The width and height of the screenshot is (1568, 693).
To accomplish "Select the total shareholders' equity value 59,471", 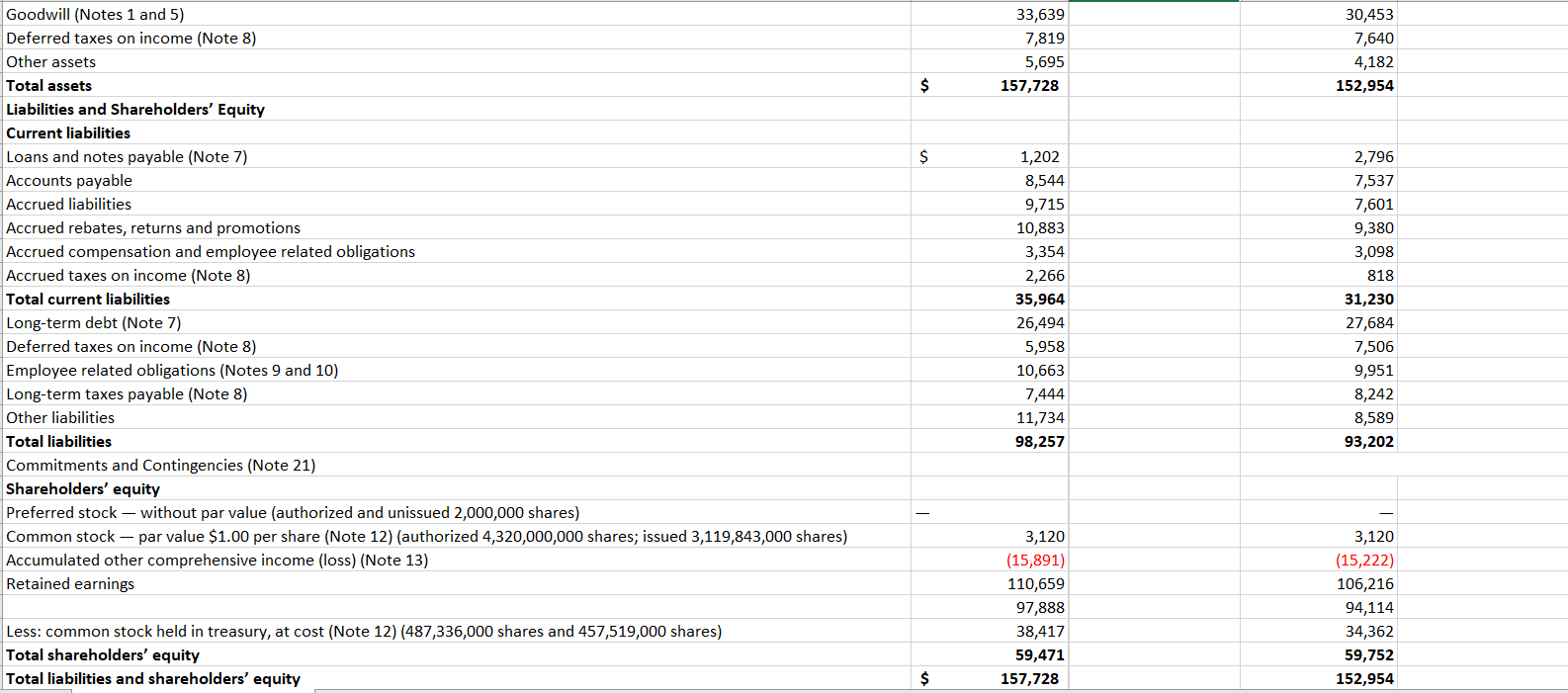I will [990, 654].
